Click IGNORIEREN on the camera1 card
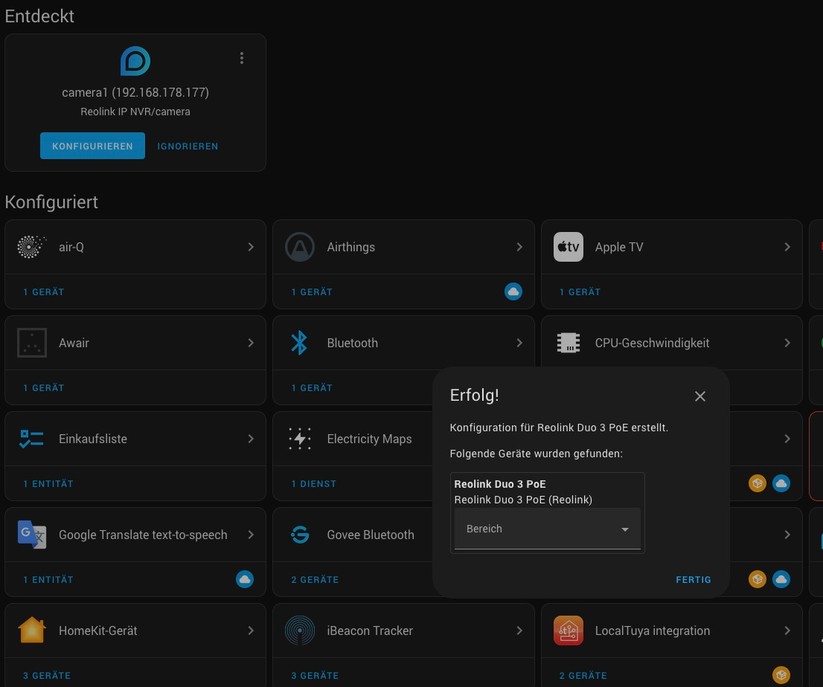This screenshot has width=823, height=687. point(187,145)
